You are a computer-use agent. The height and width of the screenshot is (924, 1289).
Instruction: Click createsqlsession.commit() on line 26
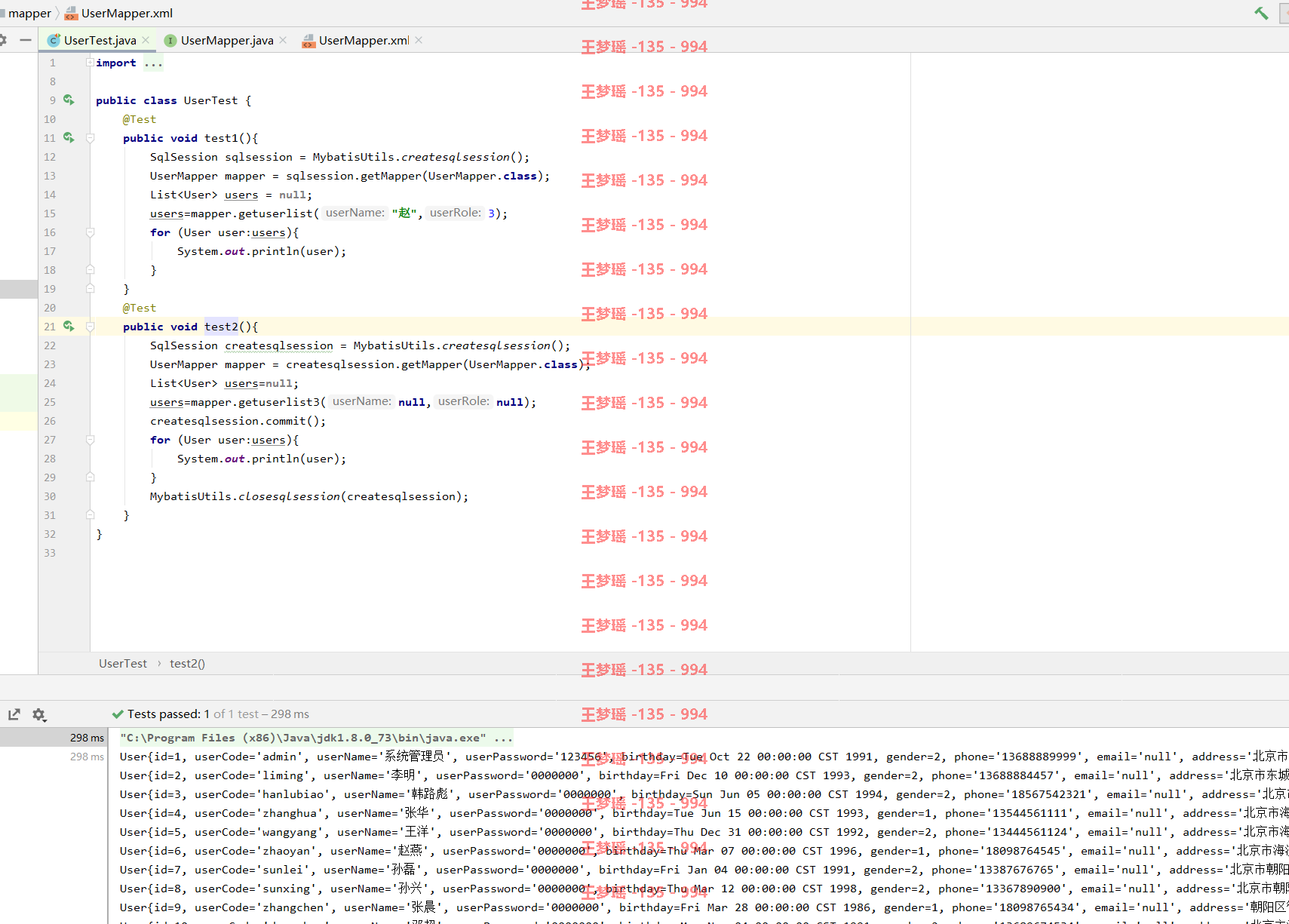(x=238, y=421)
